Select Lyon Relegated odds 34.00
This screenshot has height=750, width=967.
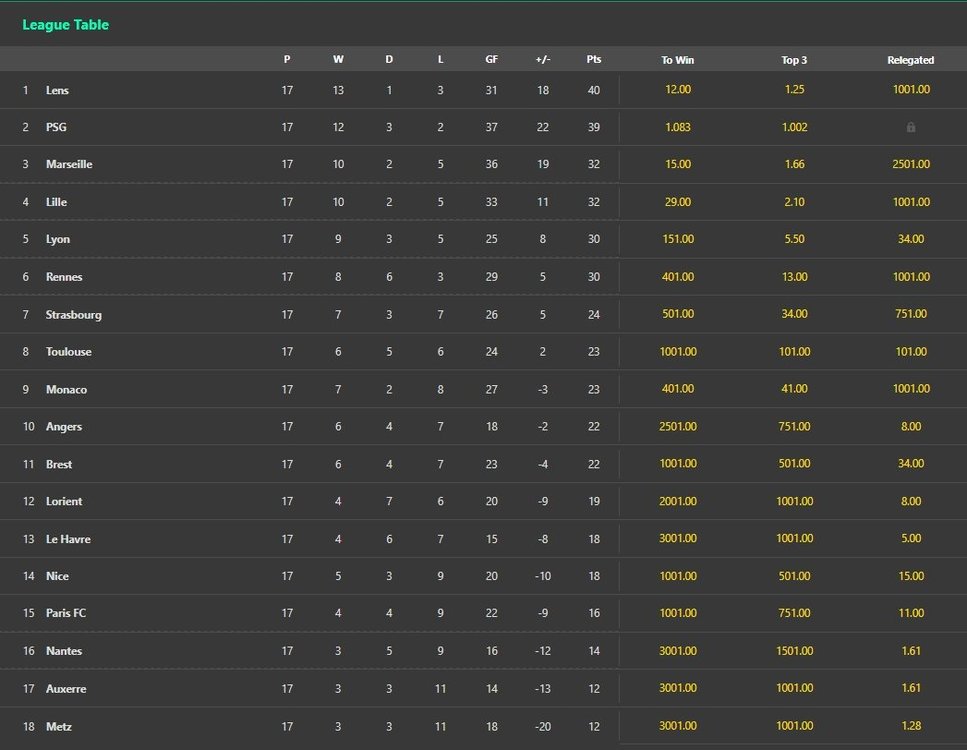click(x=910, y=239)
